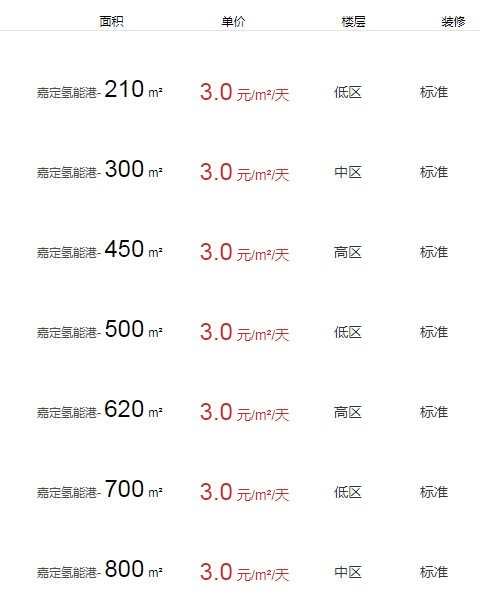Open the 嘉定氢能港 450 m² listing
The width and height of the screenshot is (480, 594).
pos(100,250)
